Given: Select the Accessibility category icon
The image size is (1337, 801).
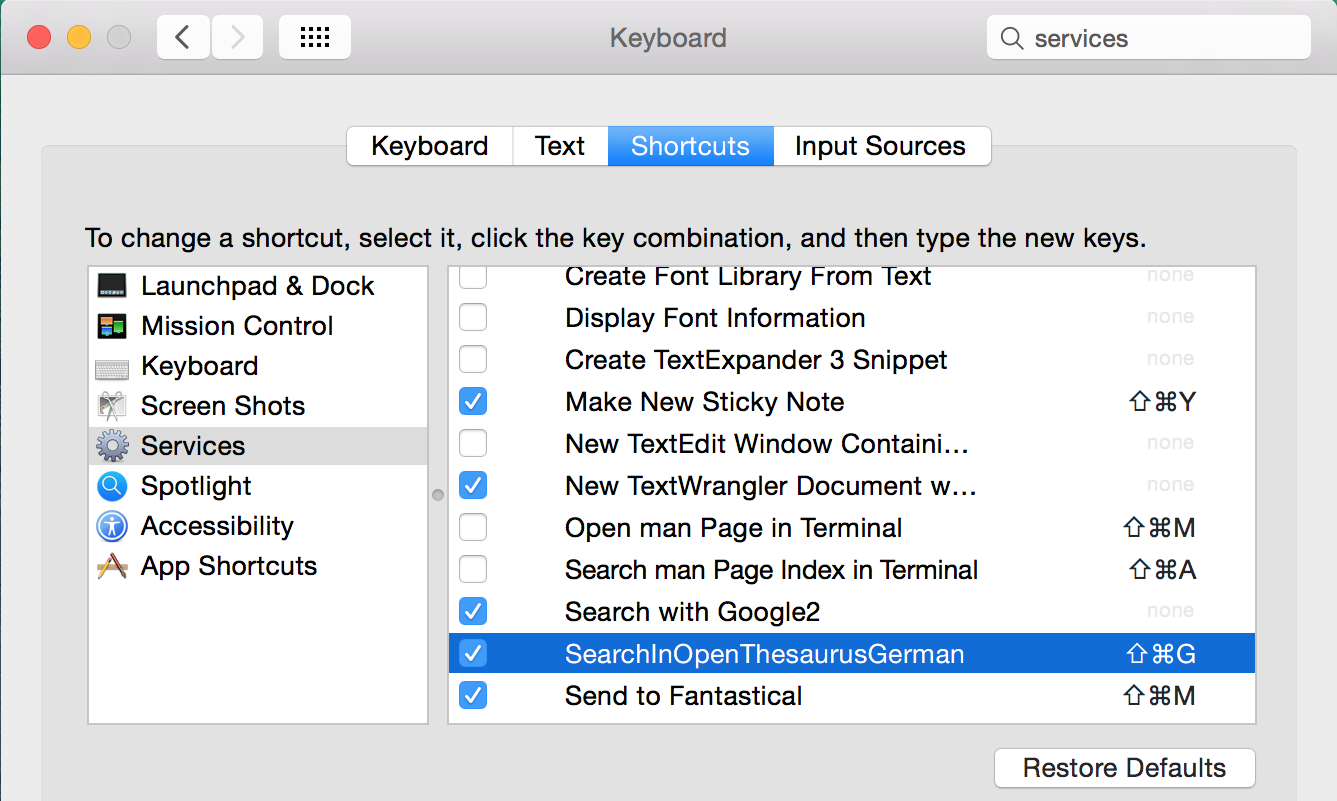Looking at the screenshot, I should click(x=112, y=526).
